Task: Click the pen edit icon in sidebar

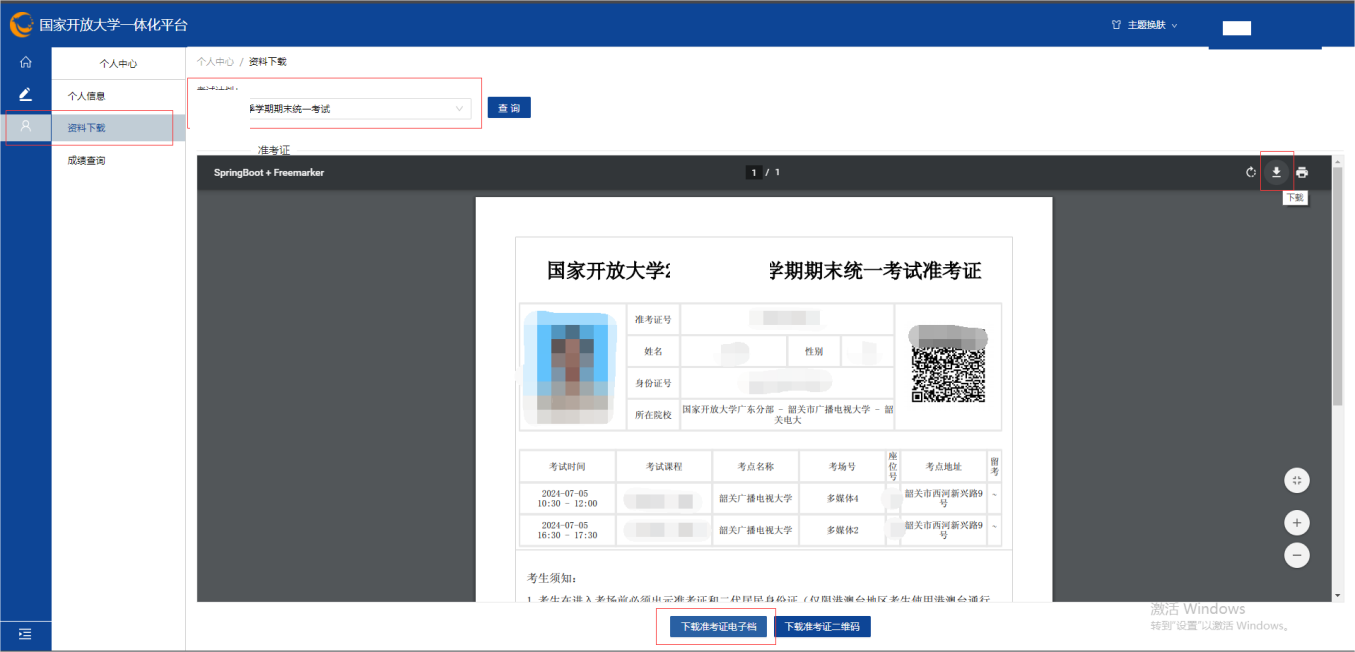Action: pos(26,94)
